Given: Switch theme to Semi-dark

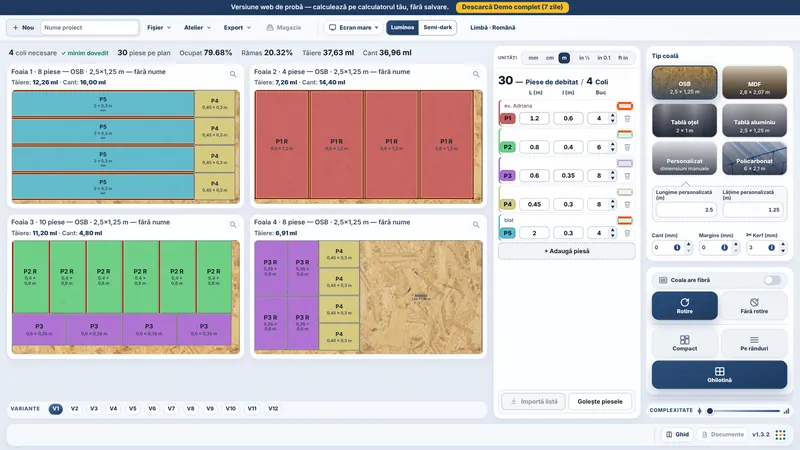Looking at the screenshot, I should click(437, 28).
